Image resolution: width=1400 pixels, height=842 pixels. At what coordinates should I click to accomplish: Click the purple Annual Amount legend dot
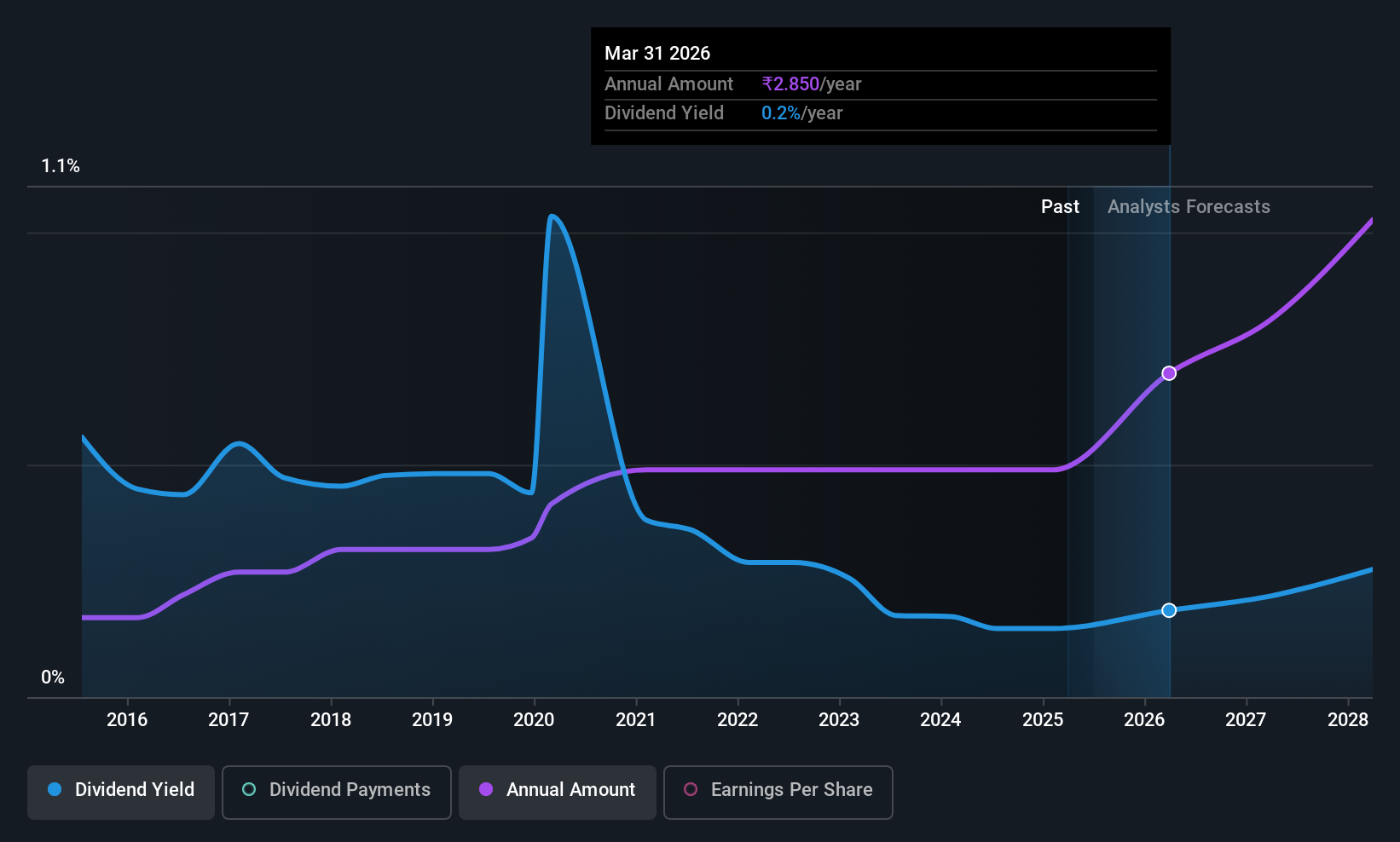(486, 789)
